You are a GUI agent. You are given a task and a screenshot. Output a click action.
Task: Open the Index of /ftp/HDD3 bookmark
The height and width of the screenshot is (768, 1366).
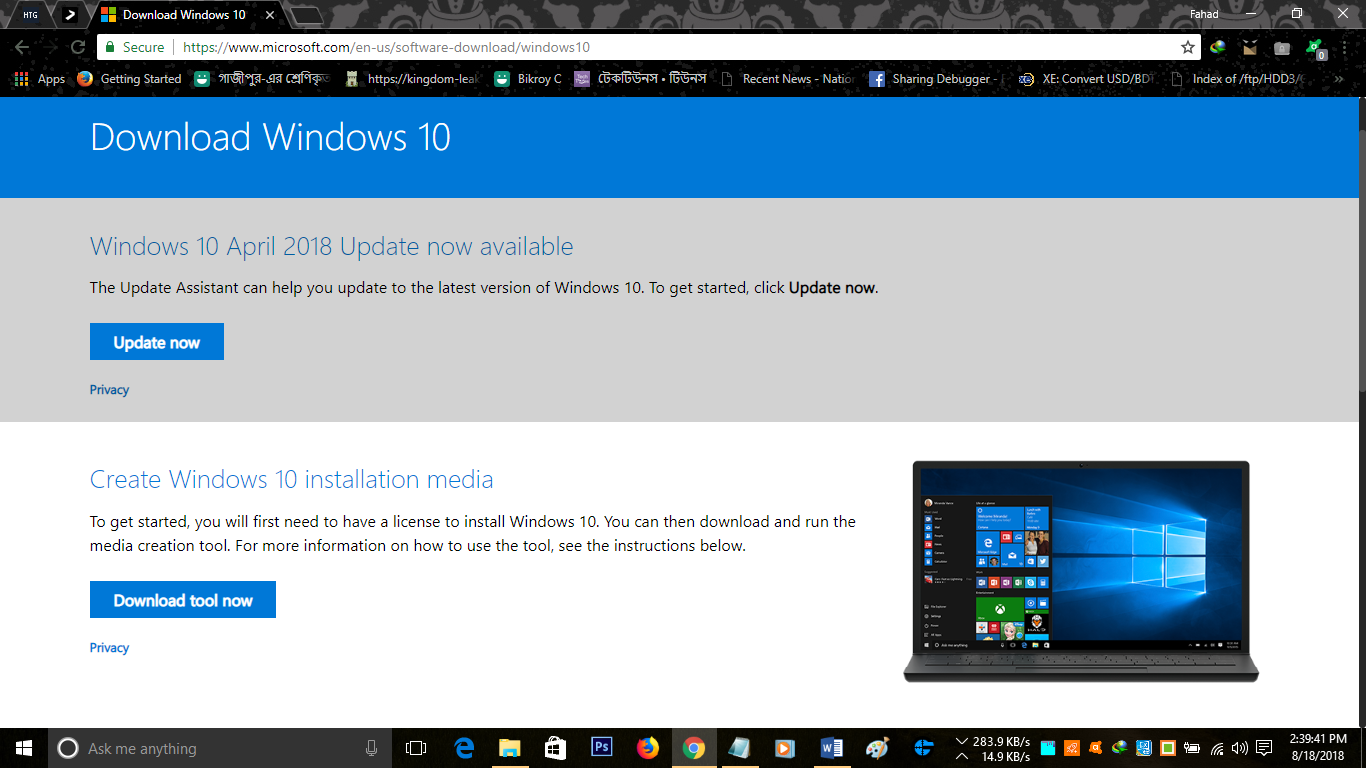(1237, 79)
